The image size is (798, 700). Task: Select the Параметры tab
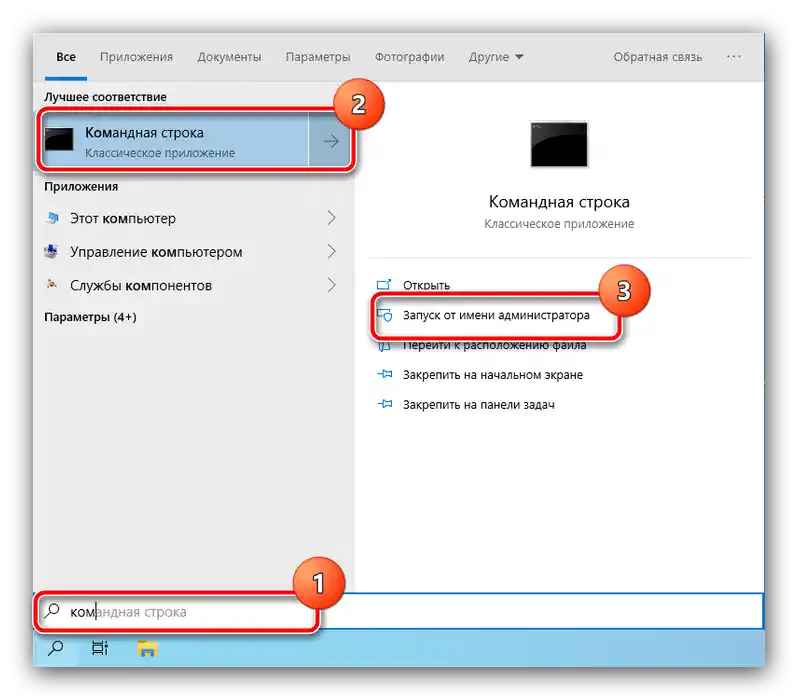coord(318,57)
